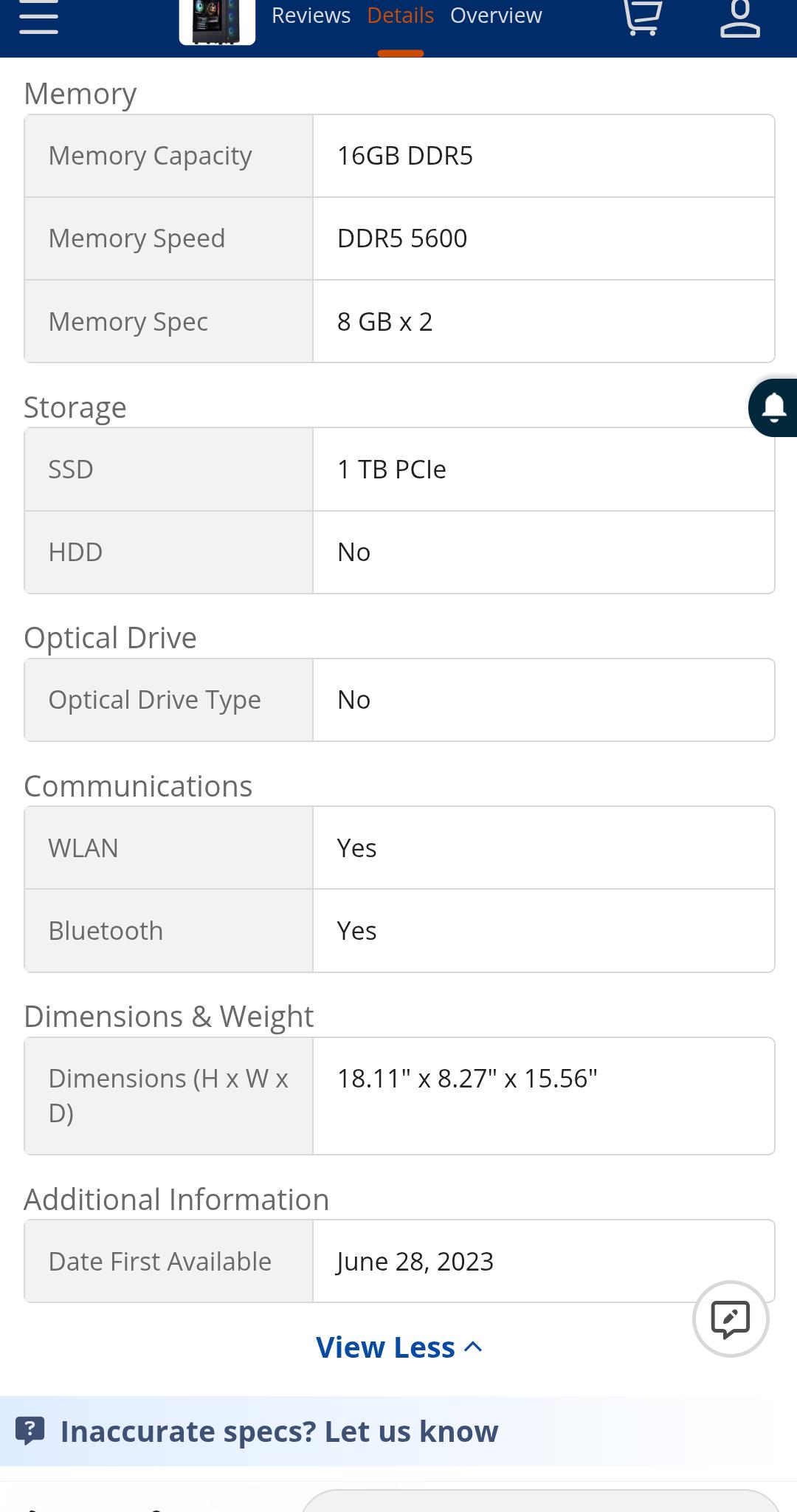Open the user account profile

coord(739,18)
